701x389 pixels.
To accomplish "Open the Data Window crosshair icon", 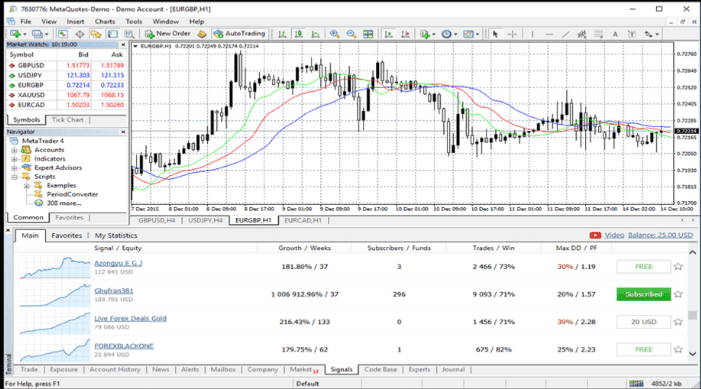I will [x=80, y=34].
